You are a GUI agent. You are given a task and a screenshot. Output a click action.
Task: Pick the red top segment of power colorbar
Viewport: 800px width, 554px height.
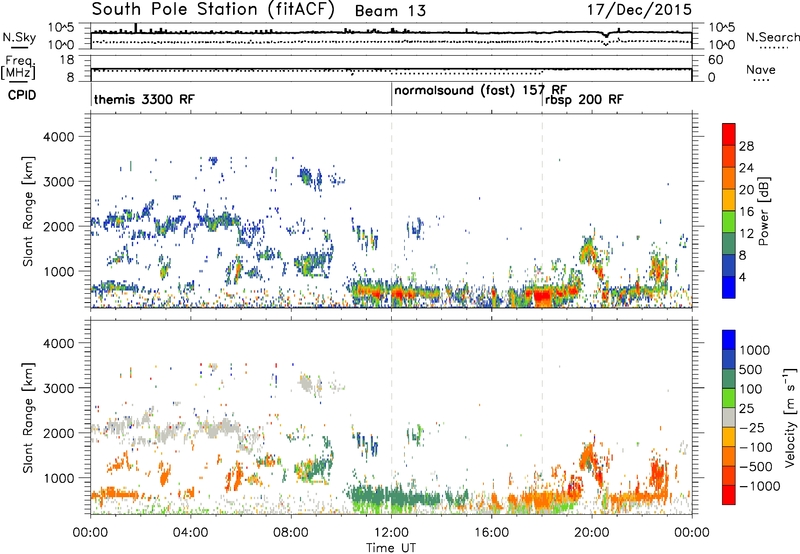click(x=729, y=134)
